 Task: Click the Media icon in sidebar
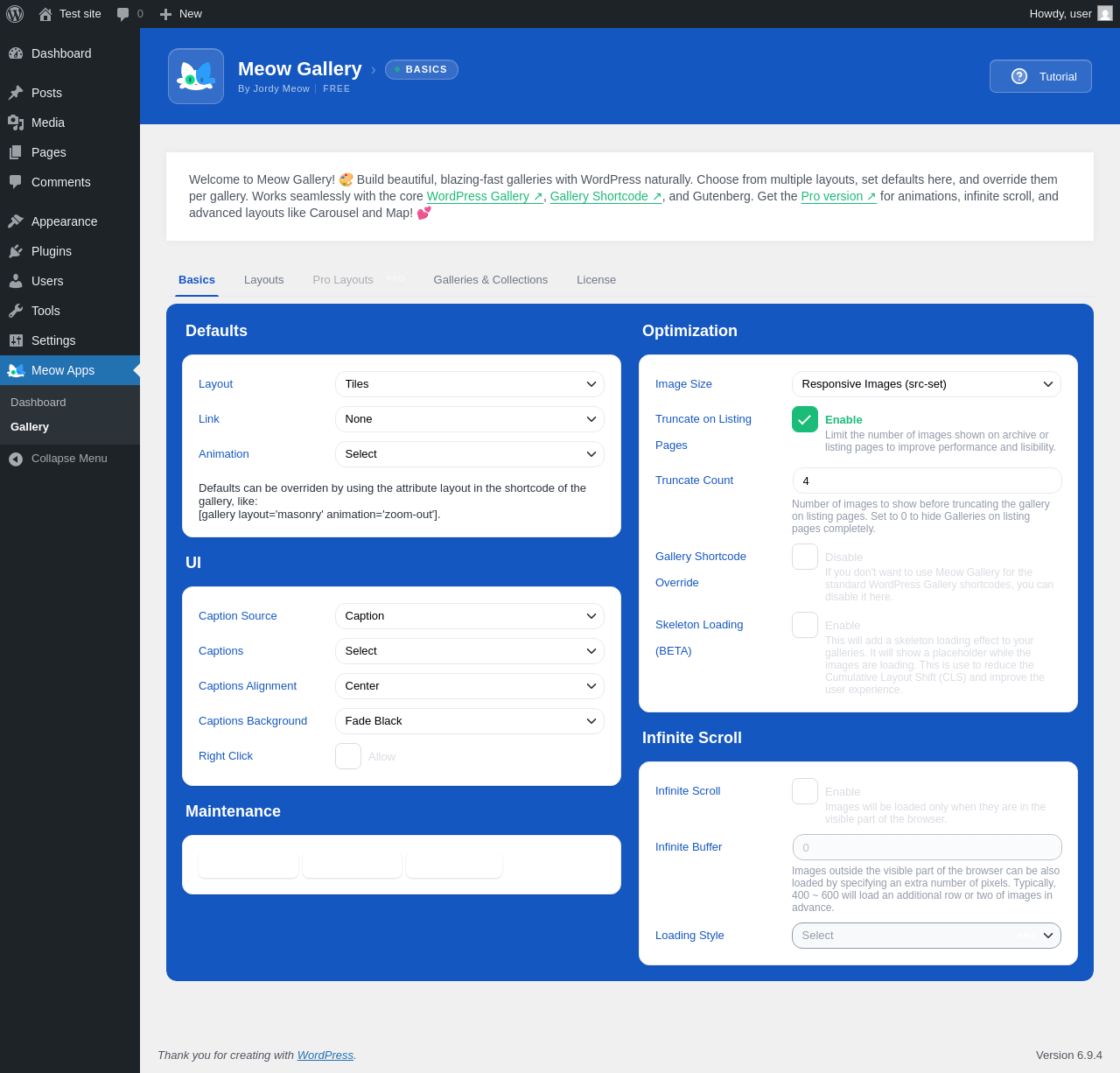coord(16,123)
